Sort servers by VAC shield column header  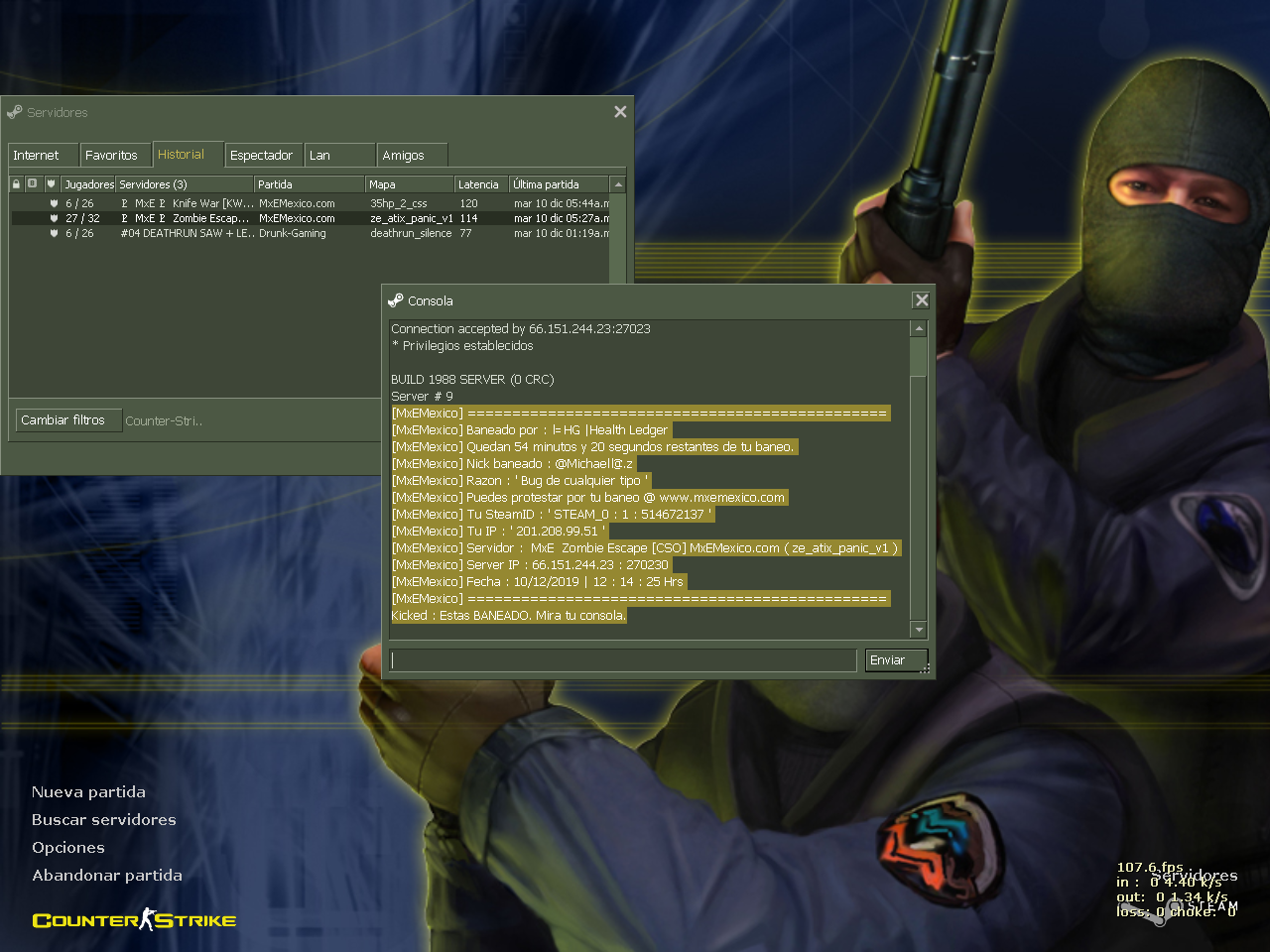(x=52, y=183)
